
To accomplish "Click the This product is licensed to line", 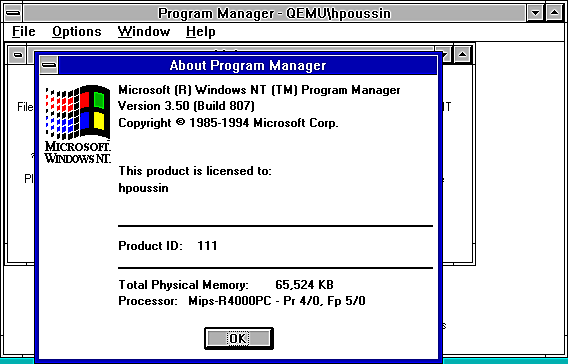I will [x=195, y=171].
